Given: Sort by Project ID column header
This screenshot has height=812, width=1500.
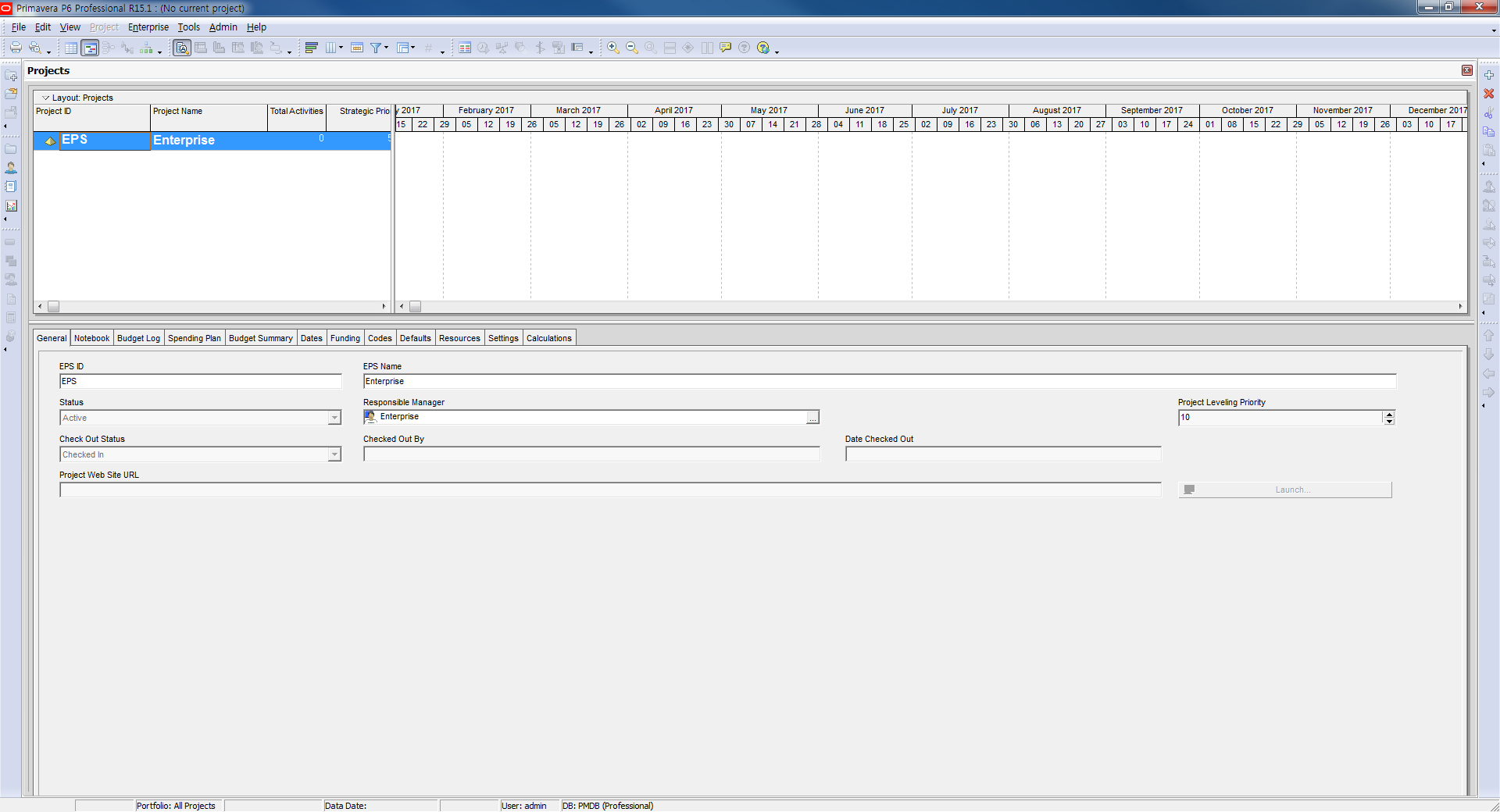Looking at the screenshot, I should (x=91, y=117).
